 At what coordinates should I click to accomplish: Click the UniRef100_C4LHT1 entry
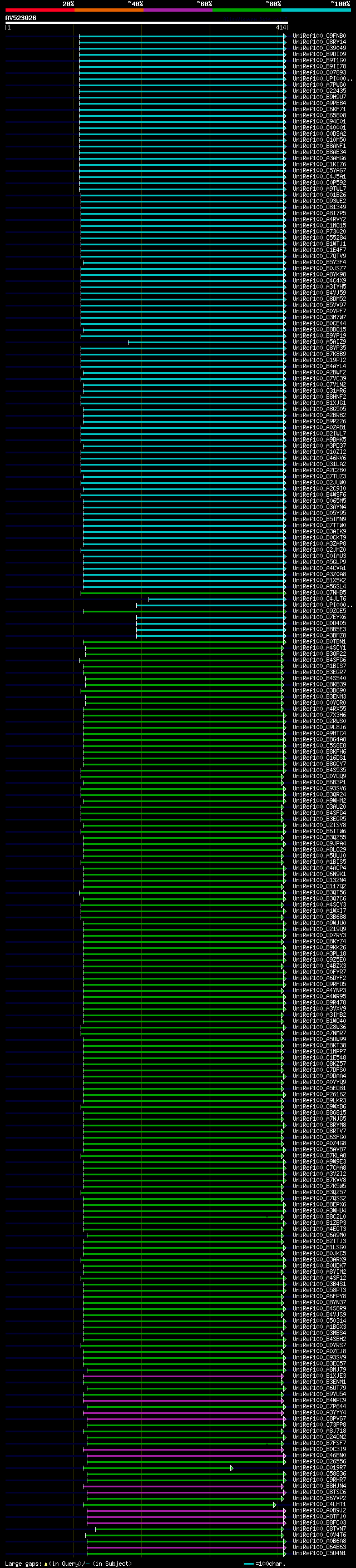click(319, 1504)
